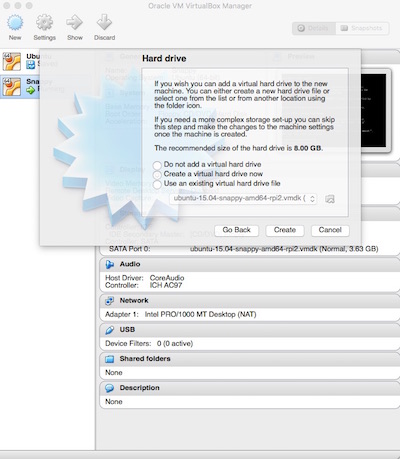Screen dimensions: 400x459
Task: Click the USB section header
Action: coord(250,330)
